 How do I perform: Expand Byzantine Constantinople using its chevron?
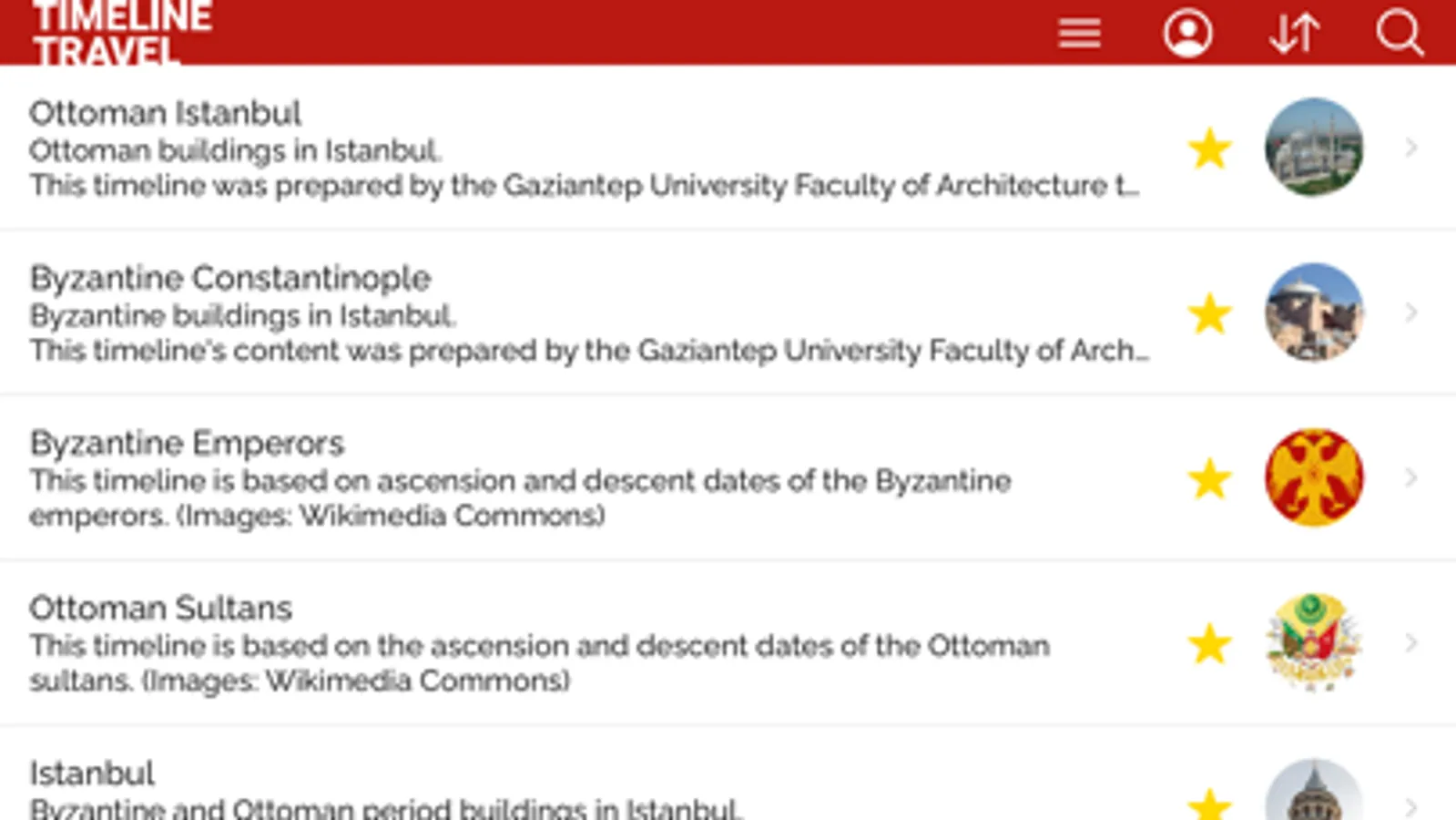click(x=1411, y=313)
